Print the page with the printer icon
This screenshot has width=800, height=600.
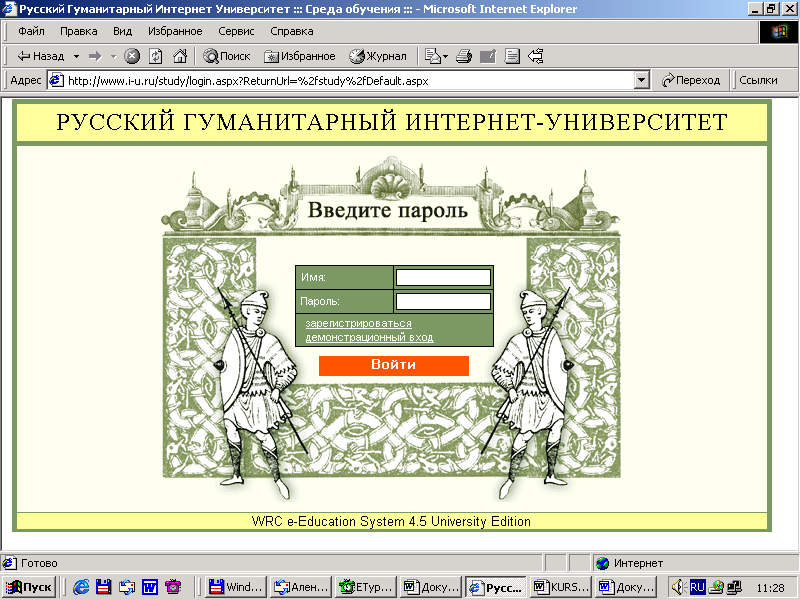coord(464,56)
